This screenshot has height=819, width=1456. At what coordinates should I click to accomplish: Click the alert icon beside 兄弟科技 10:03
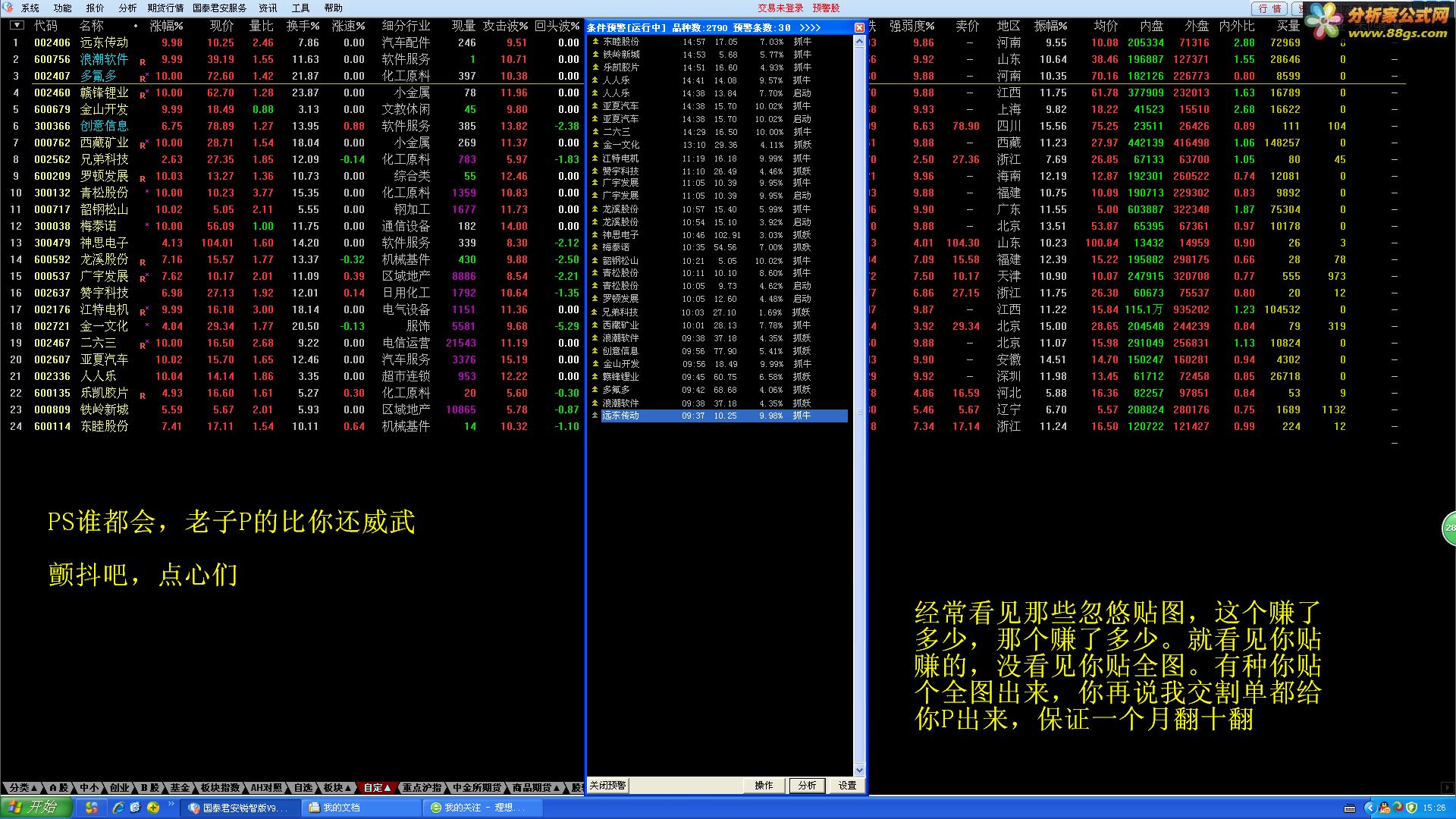(595, 312)
